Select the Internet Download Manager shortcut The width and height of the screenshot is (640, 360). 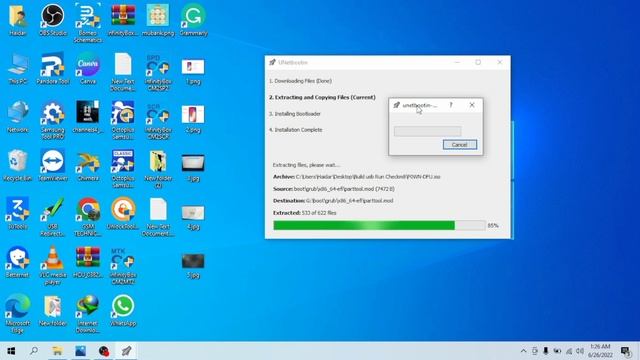click(88, 313)
